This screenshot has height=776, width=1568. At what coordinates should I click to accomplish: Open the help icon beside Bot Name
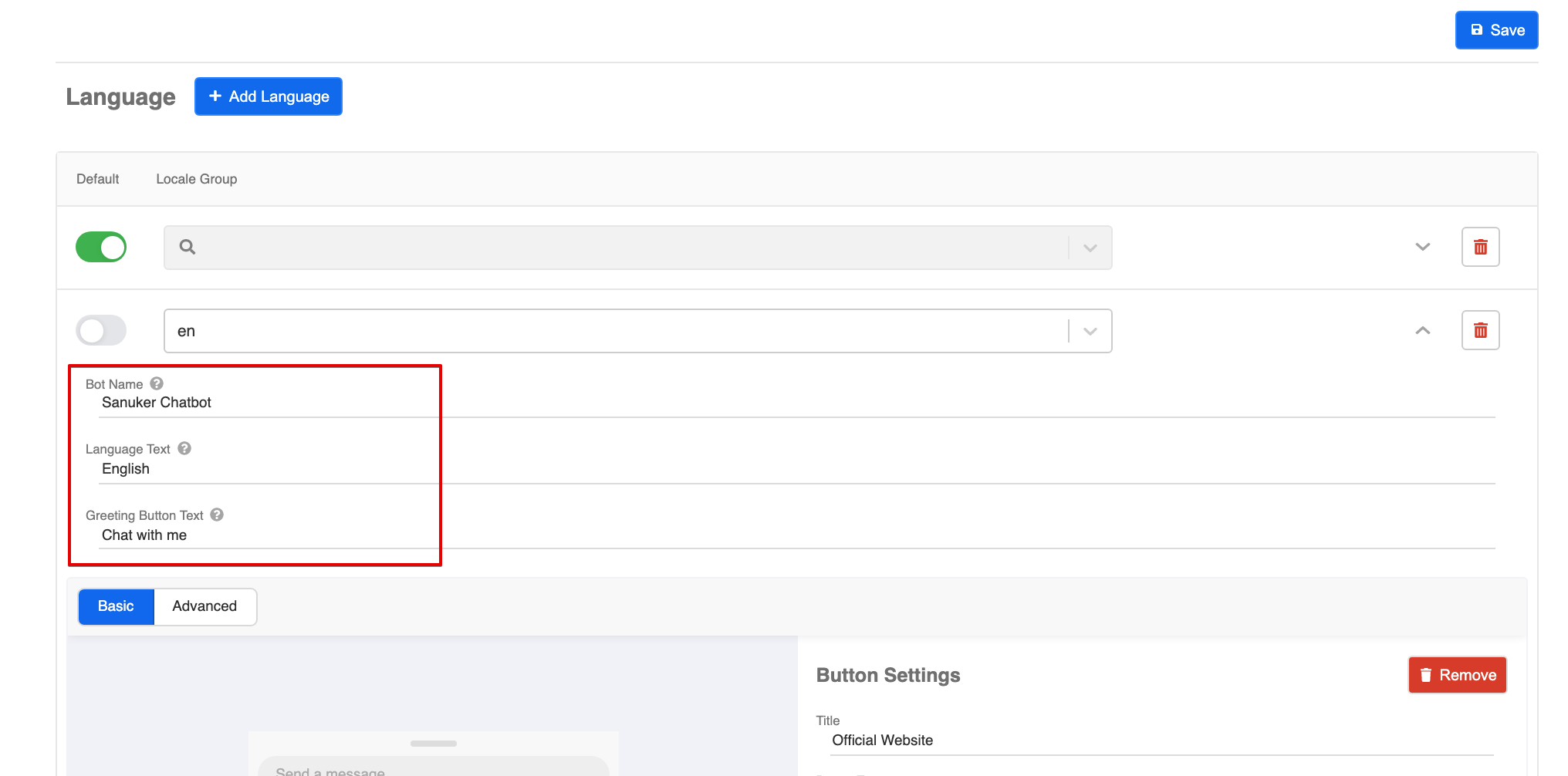pyautogui.click(x=156, y=383)
